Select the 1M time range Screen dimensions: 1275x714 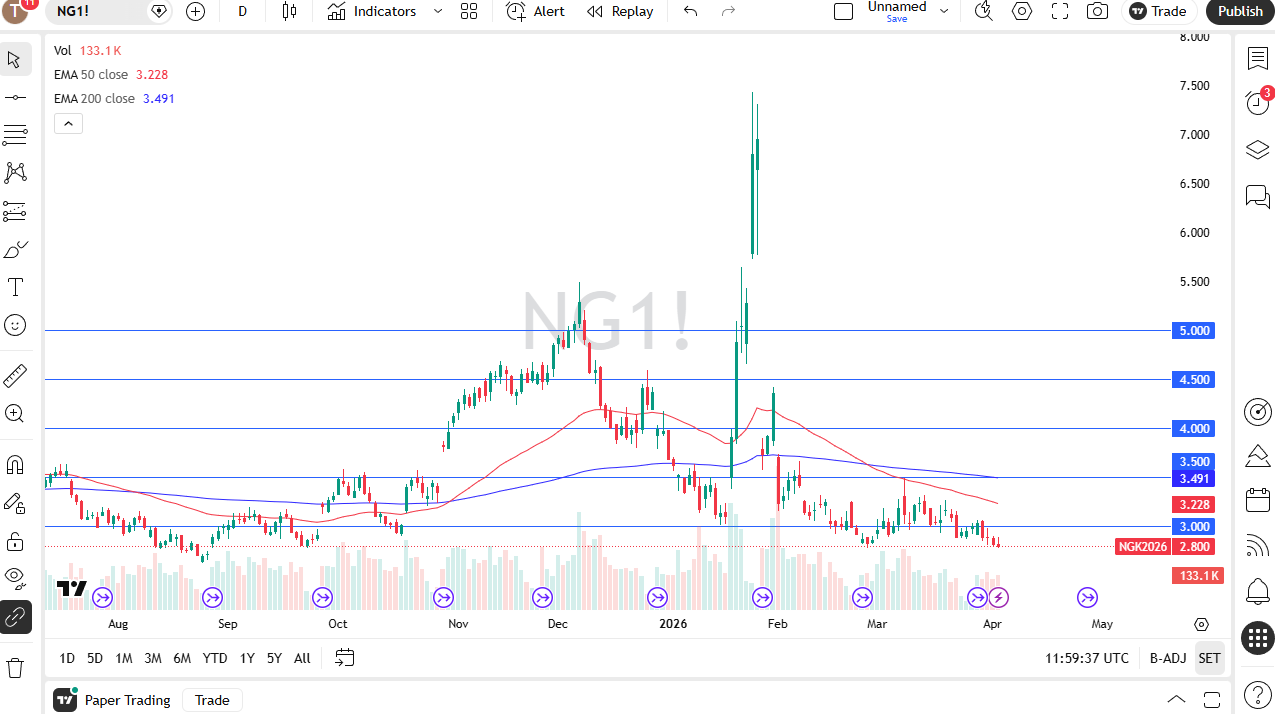click(124, 658)
